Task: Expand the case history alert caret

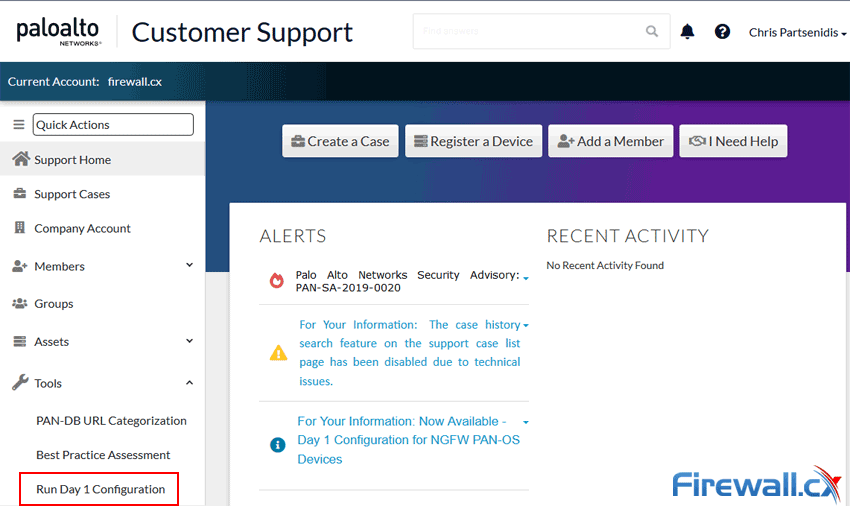Action: click(x=526, y=325)
